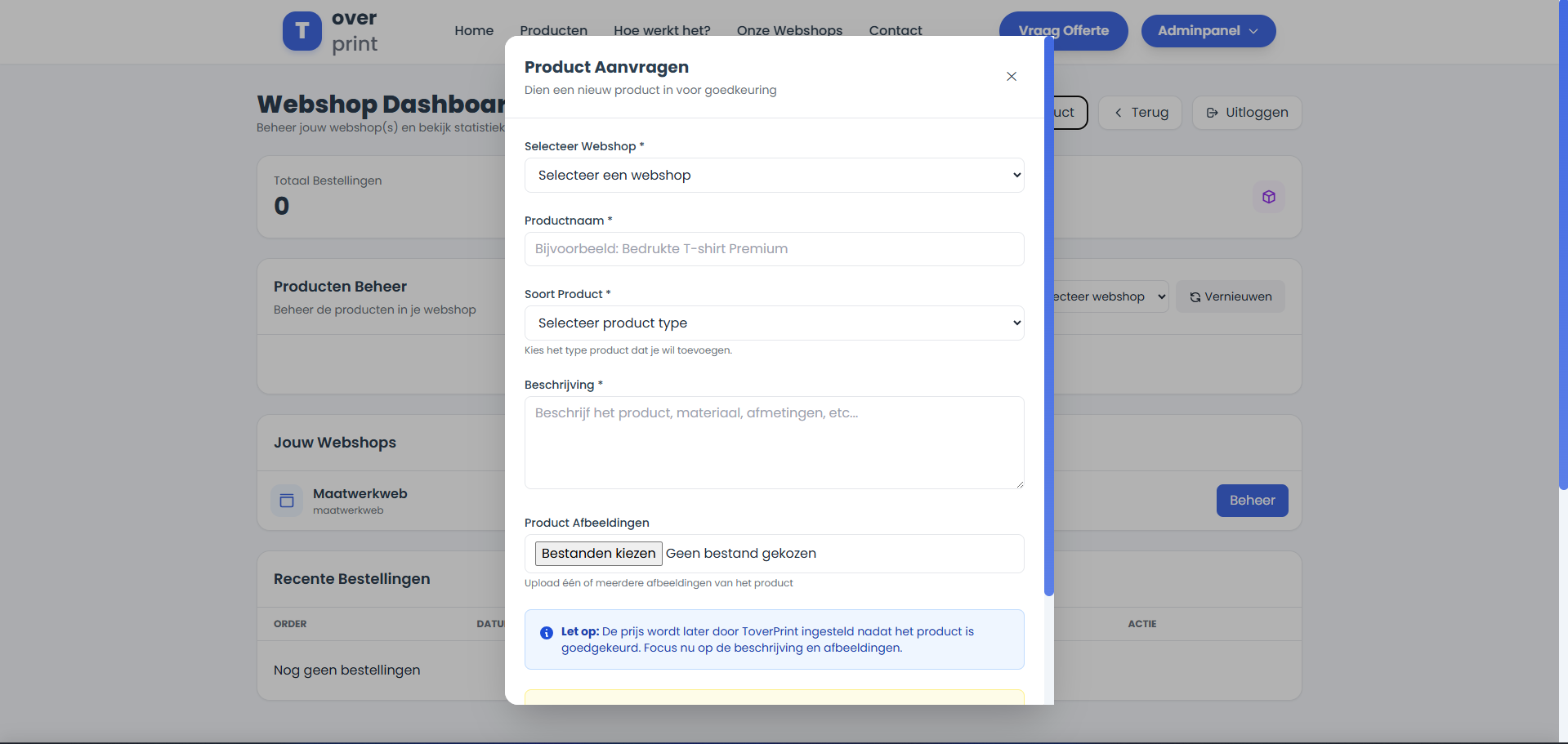Click the Vernieuwen refresh button
The image size is (1568, 744).
(x=1230, y=296)
